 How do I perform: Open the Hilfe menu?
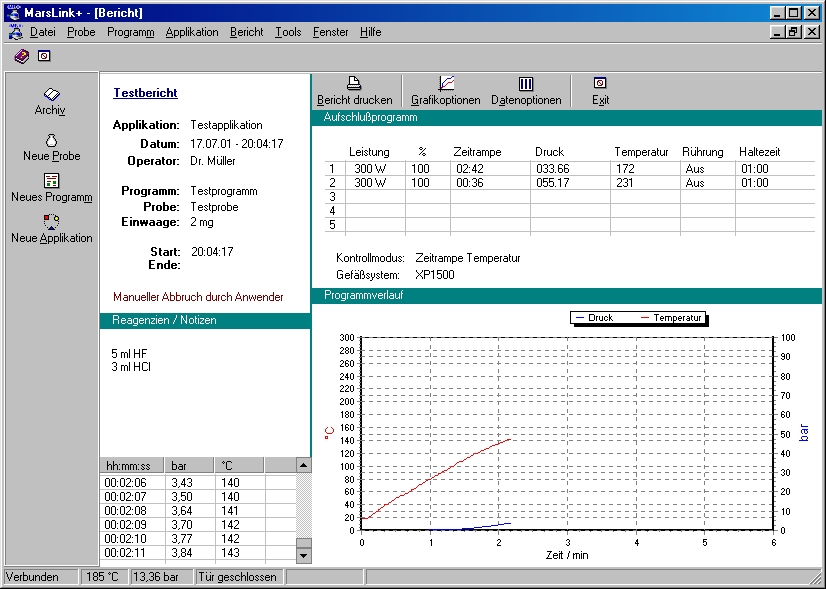click(x=370, y=32)
